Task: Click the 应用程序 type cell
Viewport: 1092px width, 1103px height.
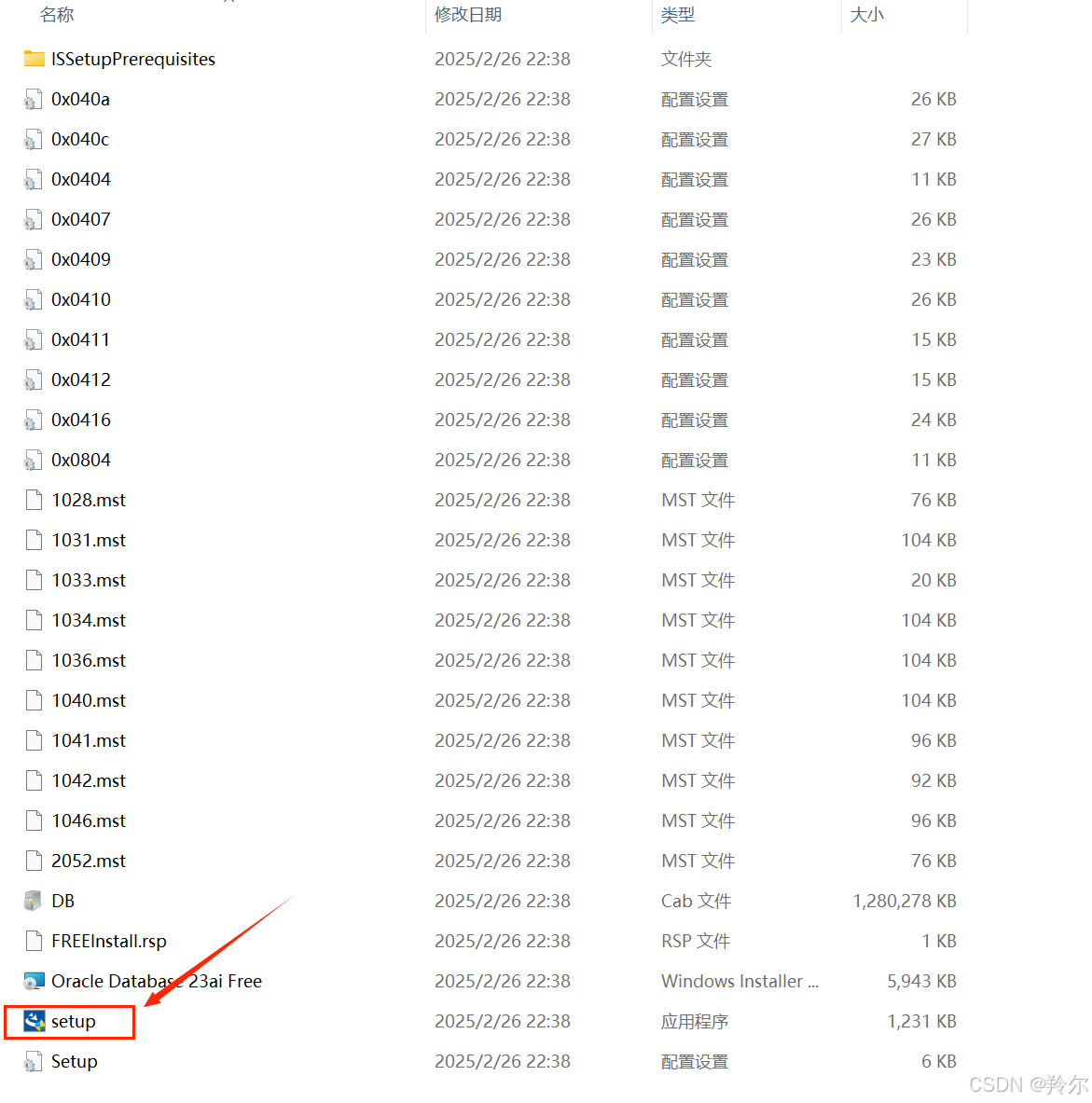Action: [695, 1021]
